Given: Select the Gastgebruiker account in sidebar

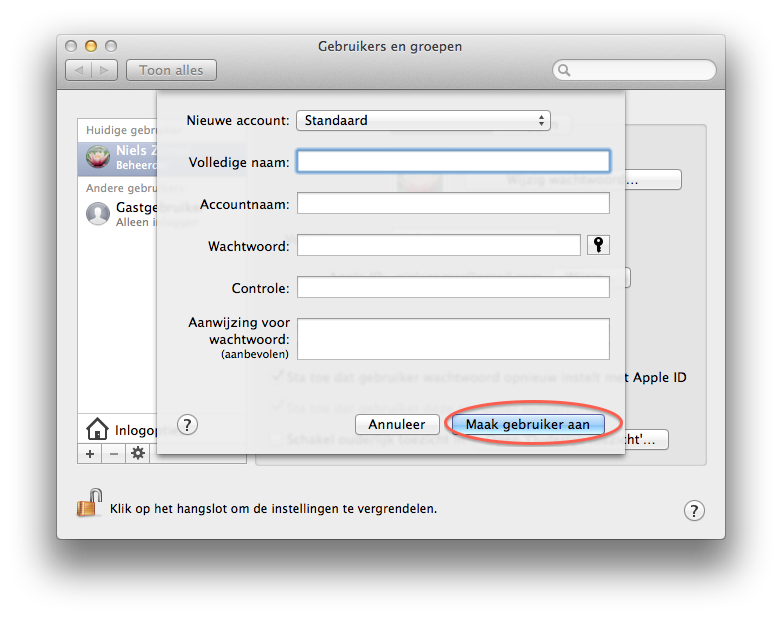Looking at the screenshot, I should (x=135, y=213).
